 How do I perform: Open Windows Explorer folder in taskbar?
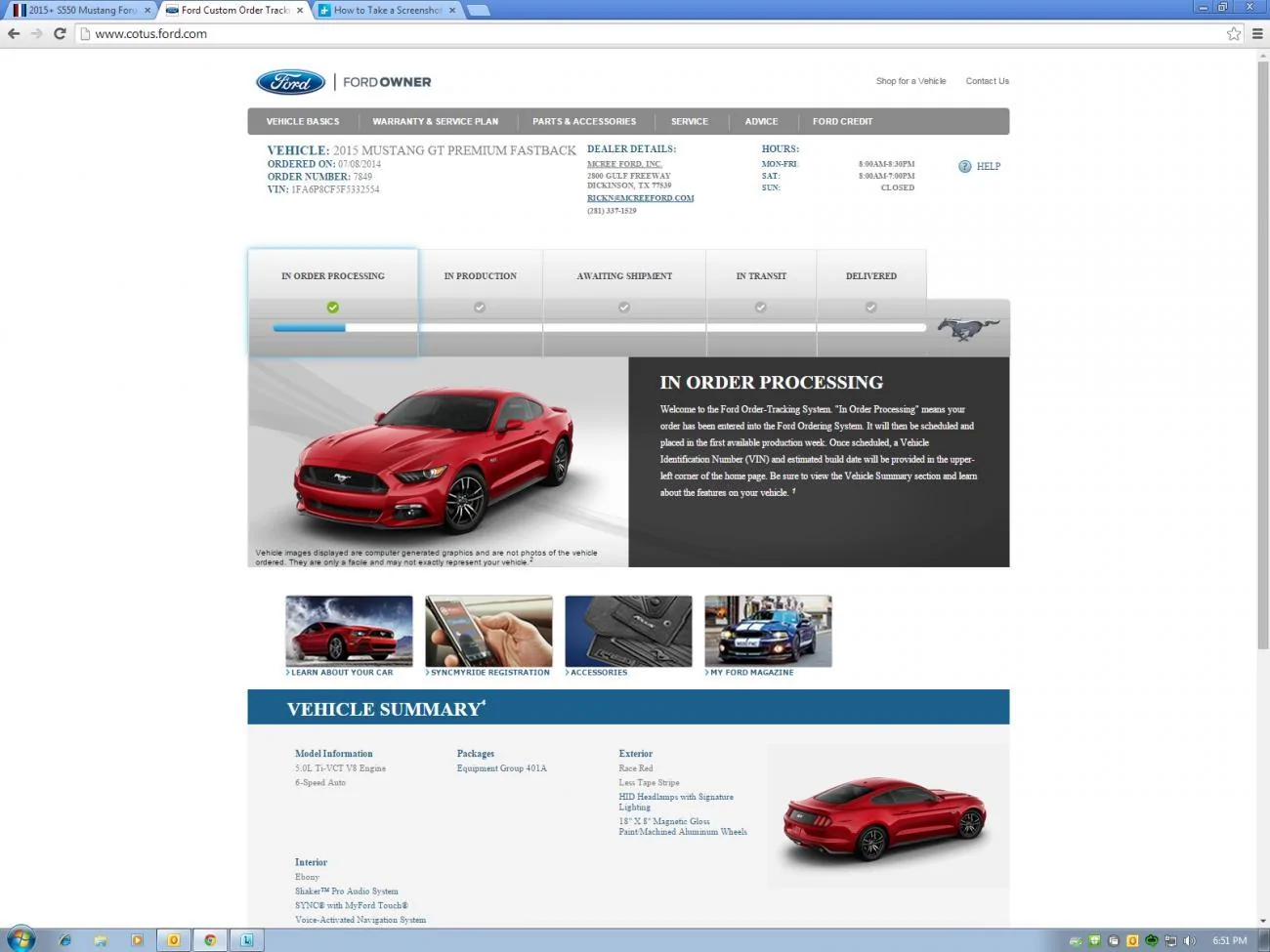[101, 940]
